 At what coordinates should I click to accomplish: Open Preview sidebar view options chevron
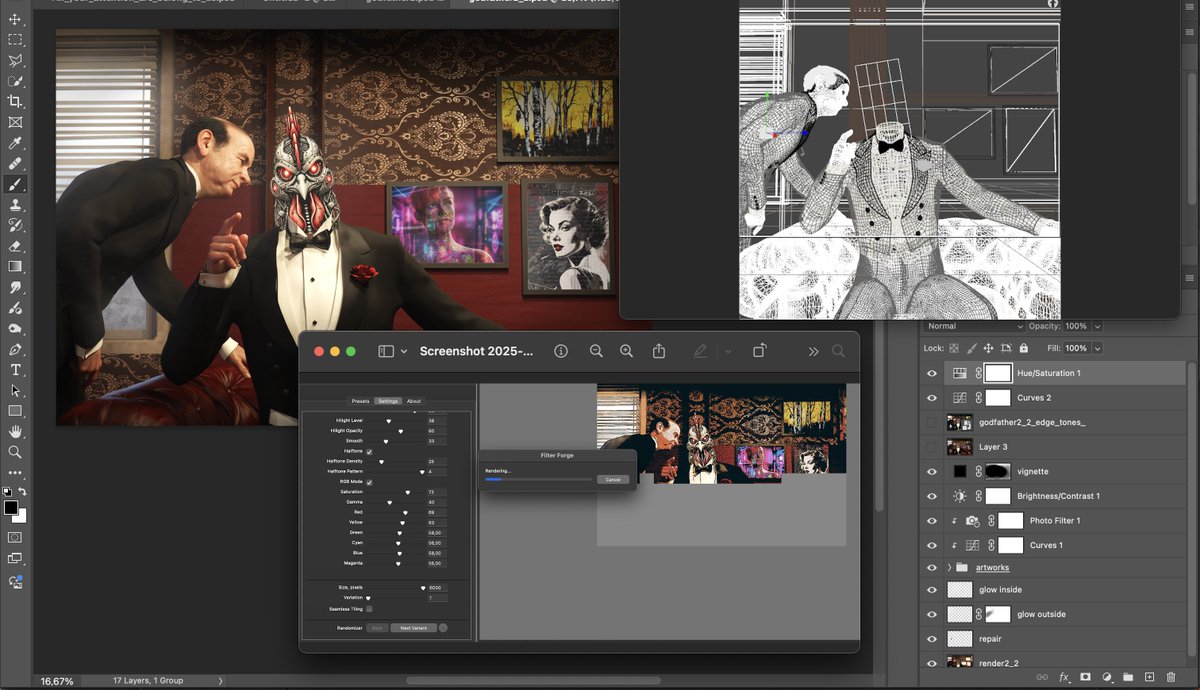click(x=404, y=351)
